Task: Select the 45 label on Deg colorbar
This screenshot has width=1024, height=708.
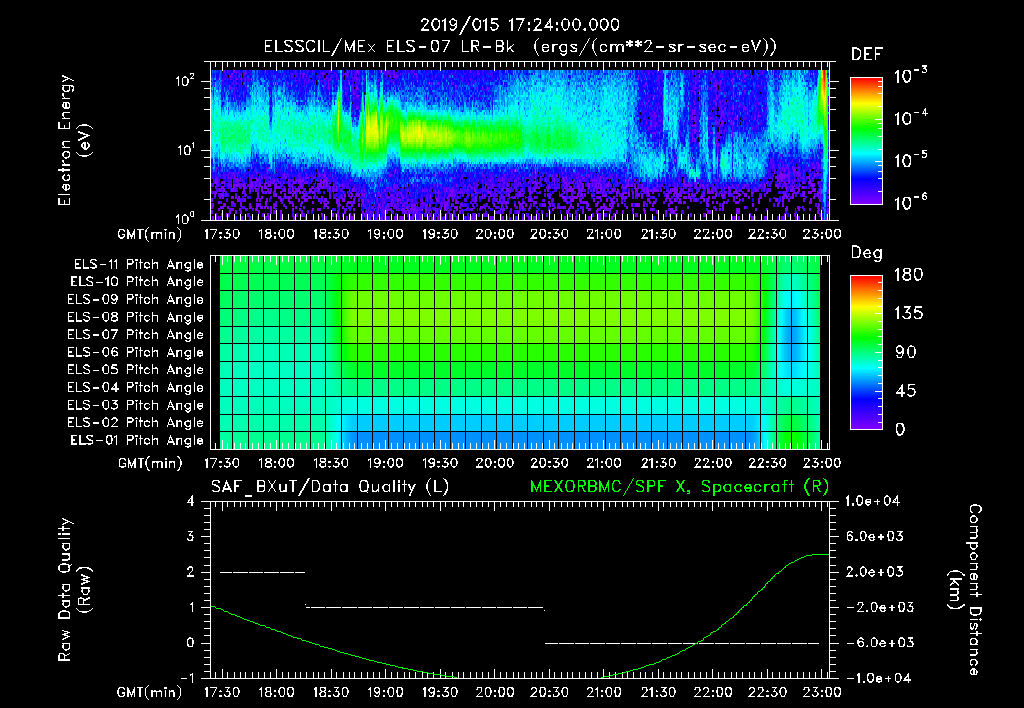Action: click(x=906, y=391)
